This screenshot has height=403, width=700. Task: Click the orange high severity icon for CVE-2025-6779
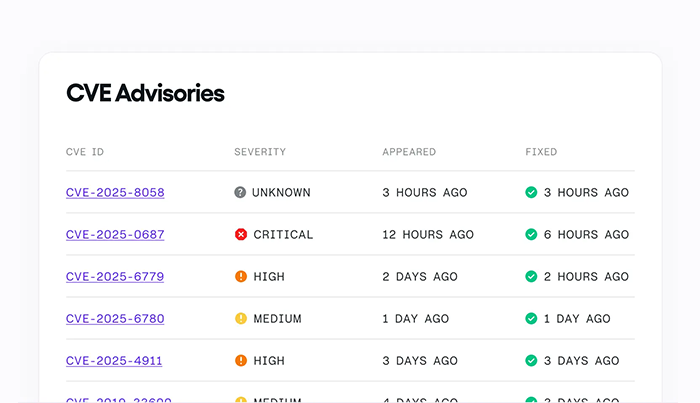(240, 276)
